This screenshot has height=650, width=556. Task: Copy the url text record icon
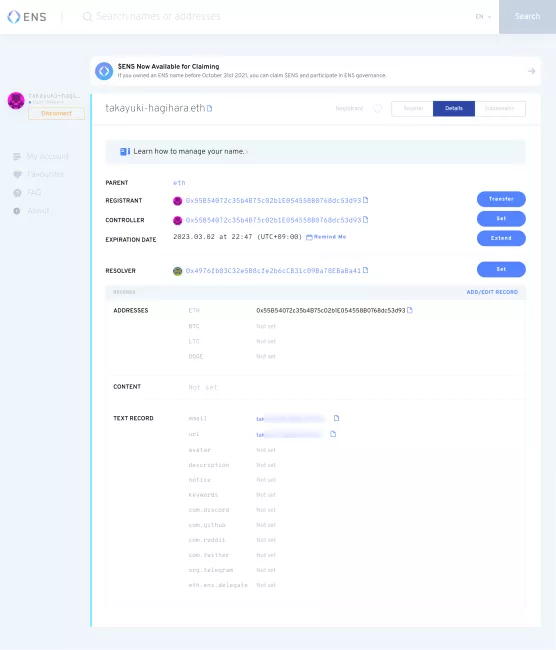coord(333,434)
